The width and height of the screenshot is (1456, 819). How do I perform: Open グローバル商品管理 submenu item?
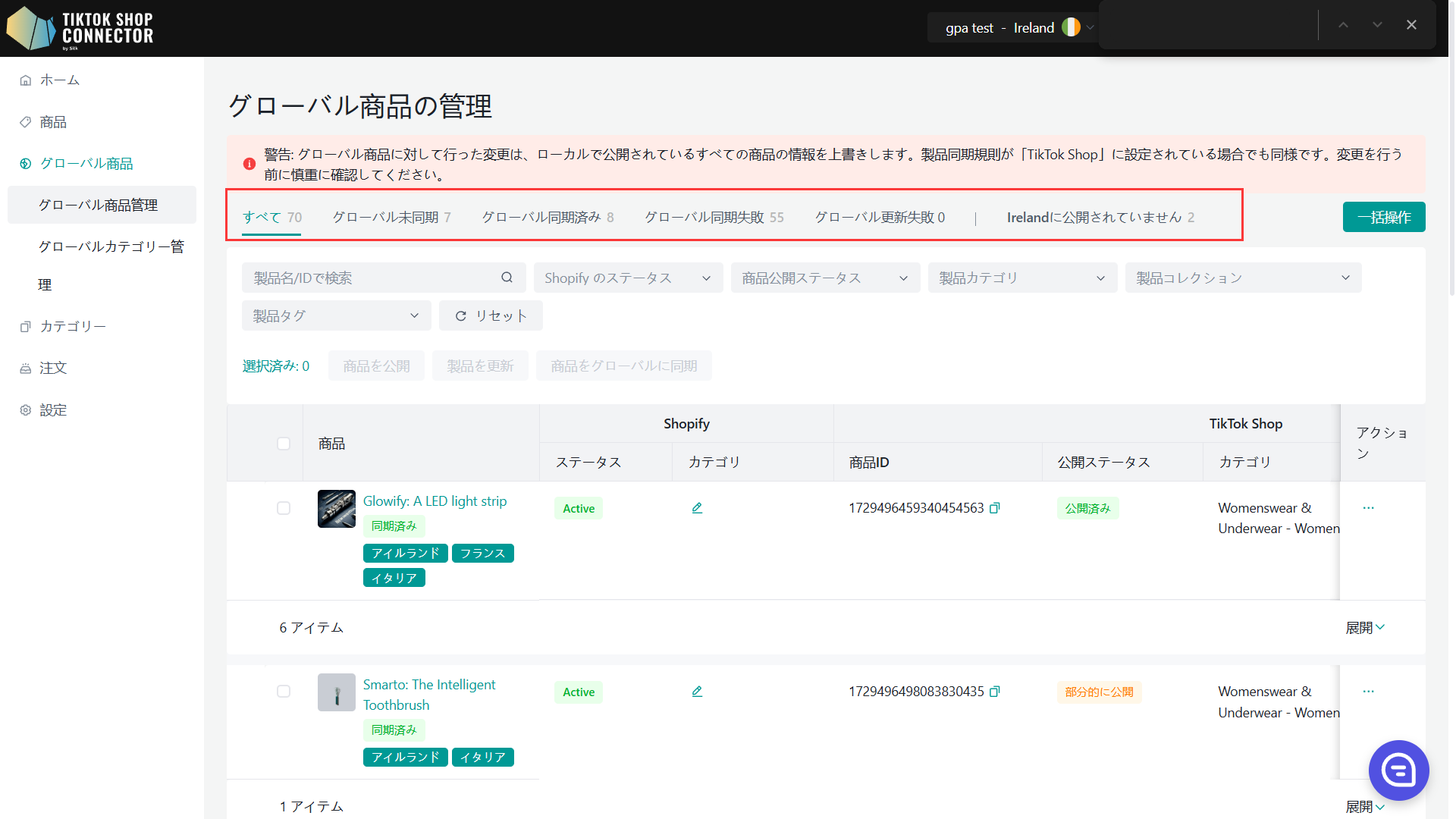point(102,205)
